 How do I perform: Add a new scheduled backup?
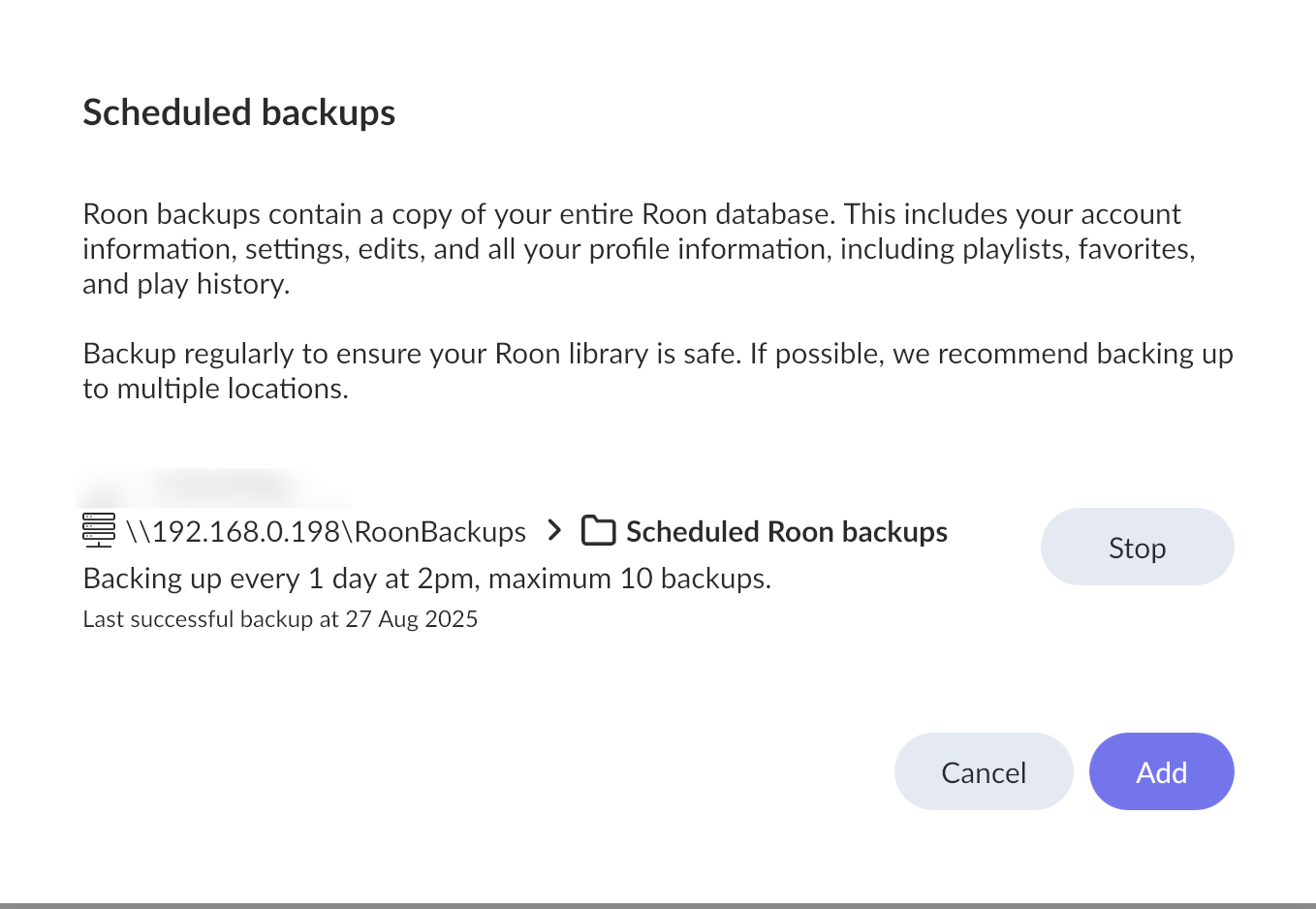coord(1161,772)
